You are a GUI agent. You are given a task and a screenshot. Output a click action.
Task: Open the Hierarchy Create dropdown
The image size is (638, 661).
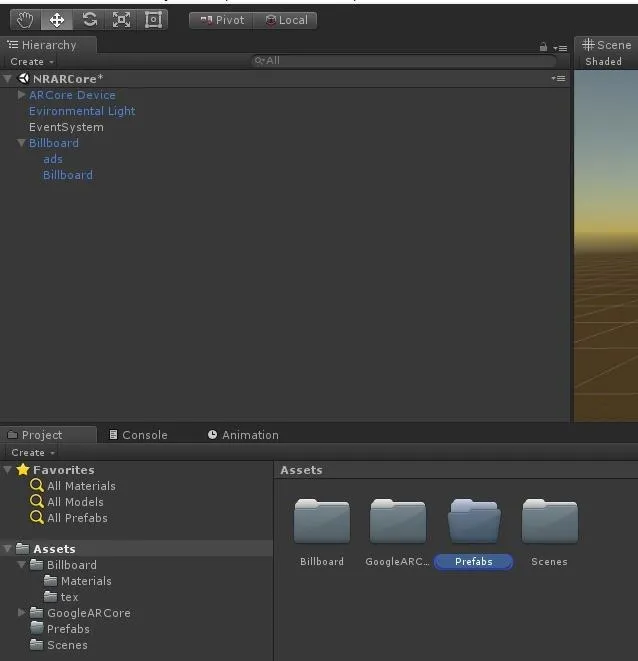[32, 62]
